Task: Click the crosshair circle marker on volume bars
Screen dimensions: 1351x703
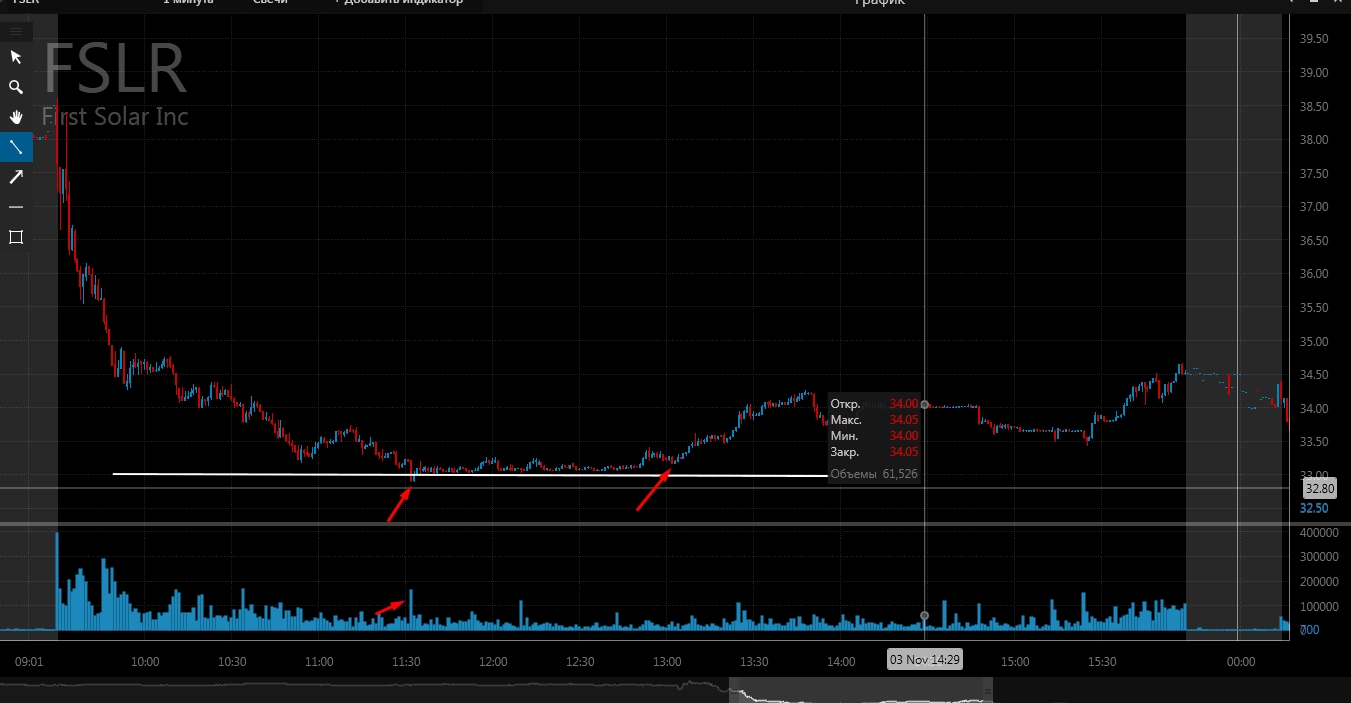Action: (x=924, y=616)
